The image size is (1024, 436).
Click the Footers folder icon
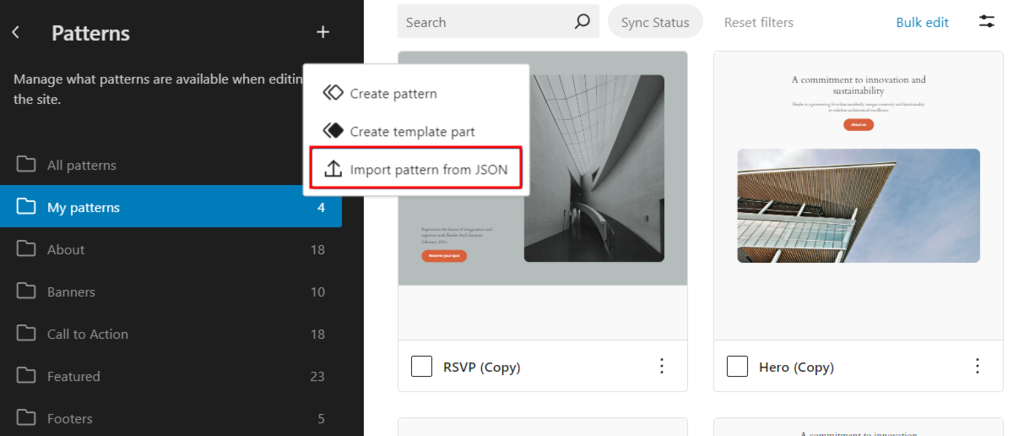click(26, 419)
